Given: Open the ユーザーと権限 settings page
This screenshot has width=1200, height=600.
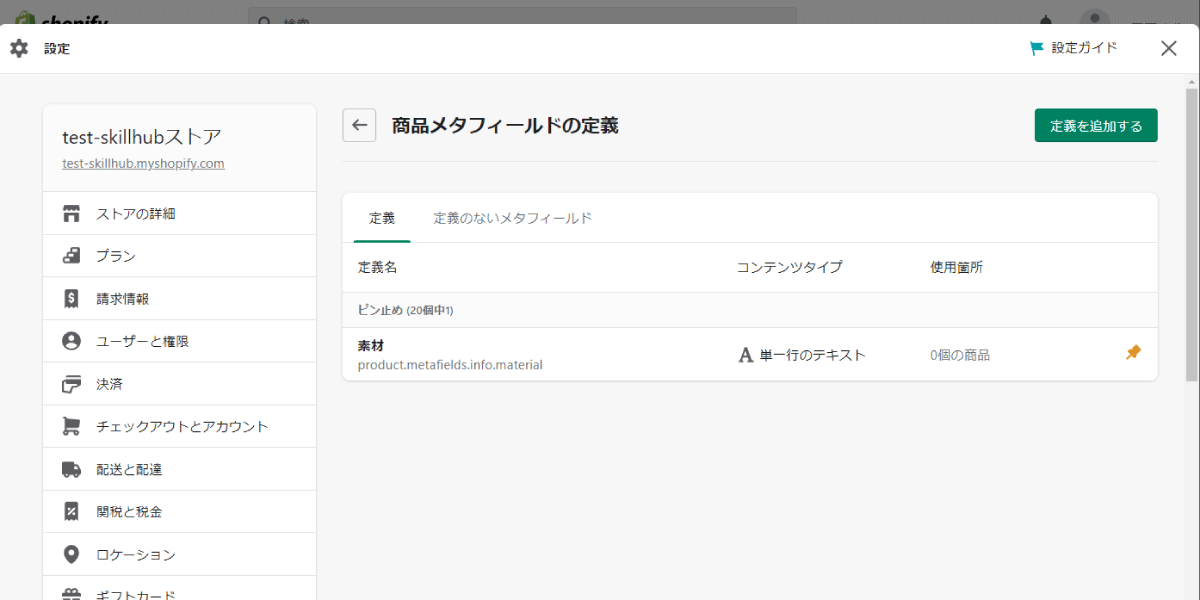Looking at the screenshot, I should 179,341.
